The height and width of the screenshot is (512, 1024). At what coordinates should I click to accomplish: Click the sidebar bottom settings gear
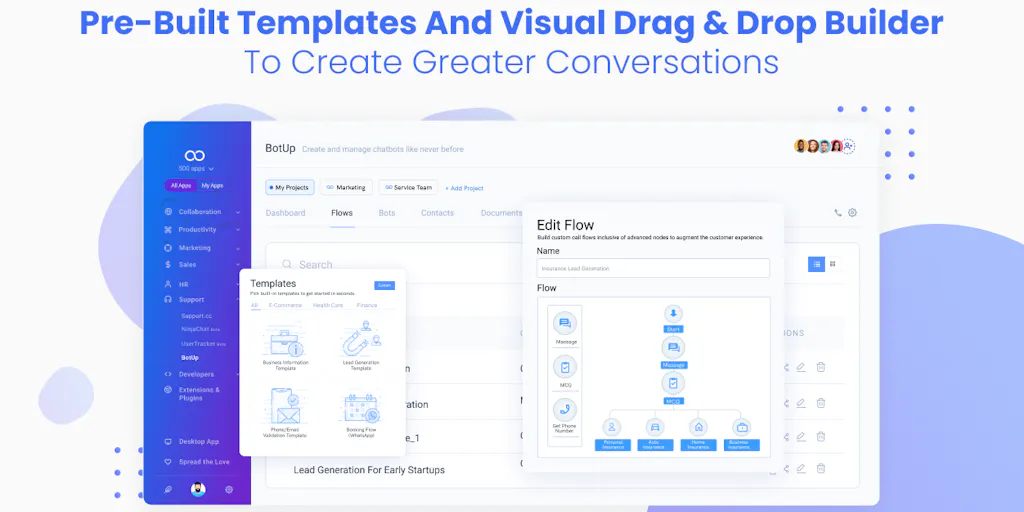(x=229, y=489)
